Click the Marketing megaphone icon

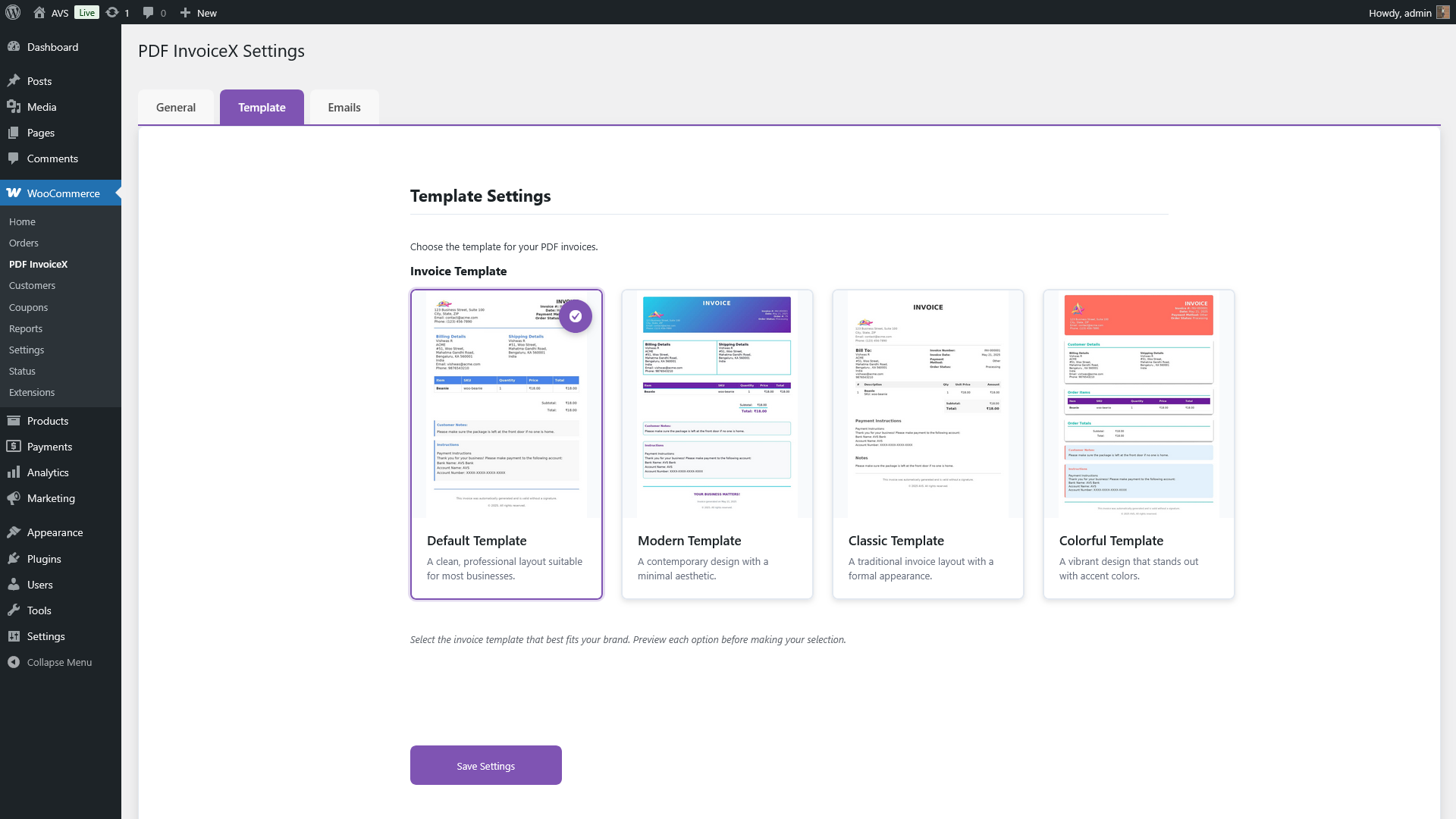click(14, 497)
